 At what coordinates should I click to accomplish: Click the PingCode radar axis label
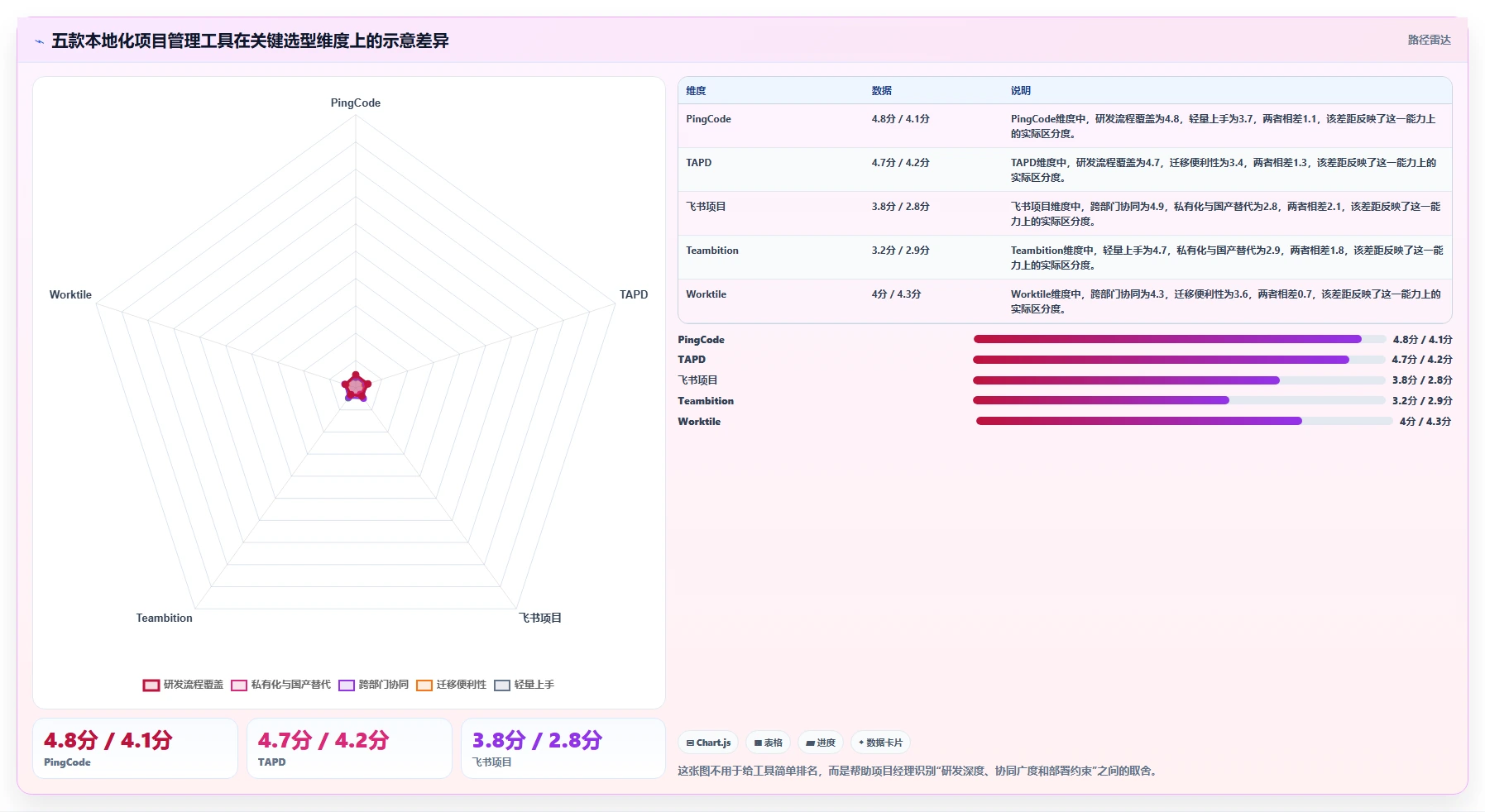pyautogui.click(x=356, y=103)
